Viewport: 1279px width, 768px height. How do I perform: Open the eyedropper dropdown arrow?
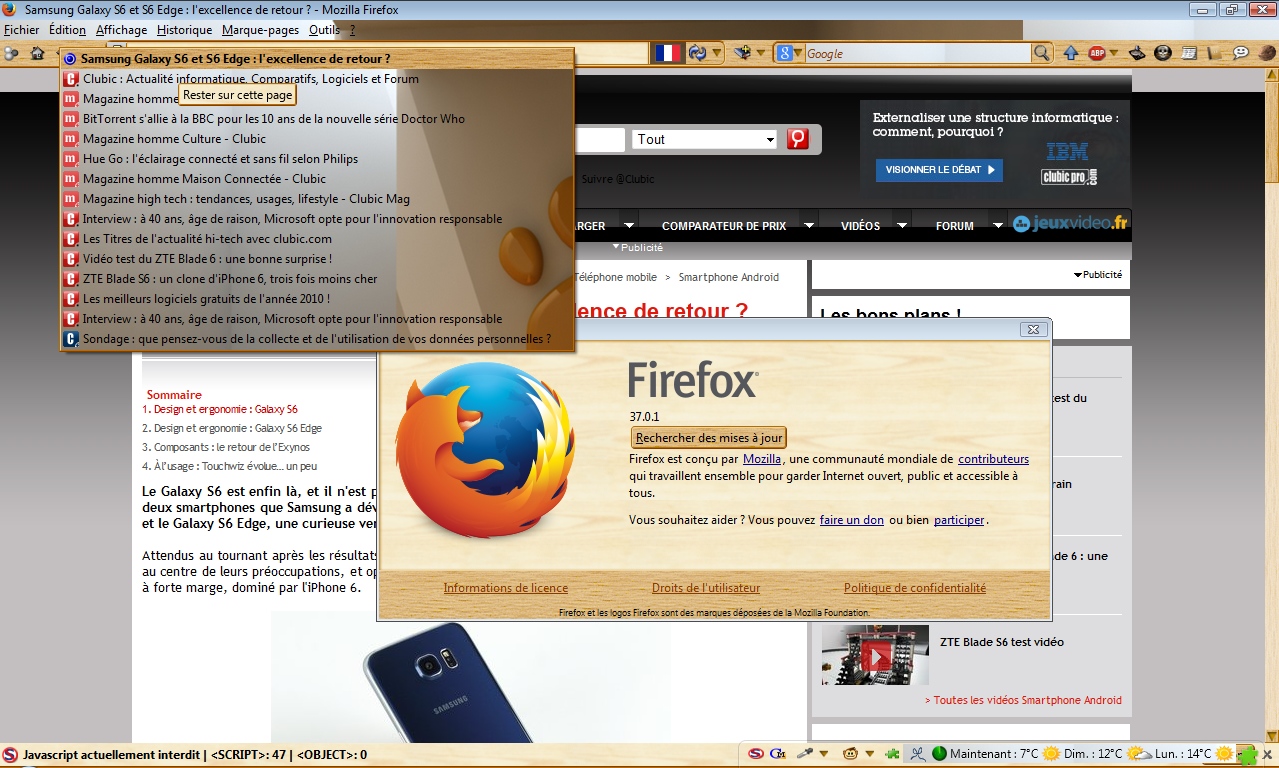click(824, 754)
